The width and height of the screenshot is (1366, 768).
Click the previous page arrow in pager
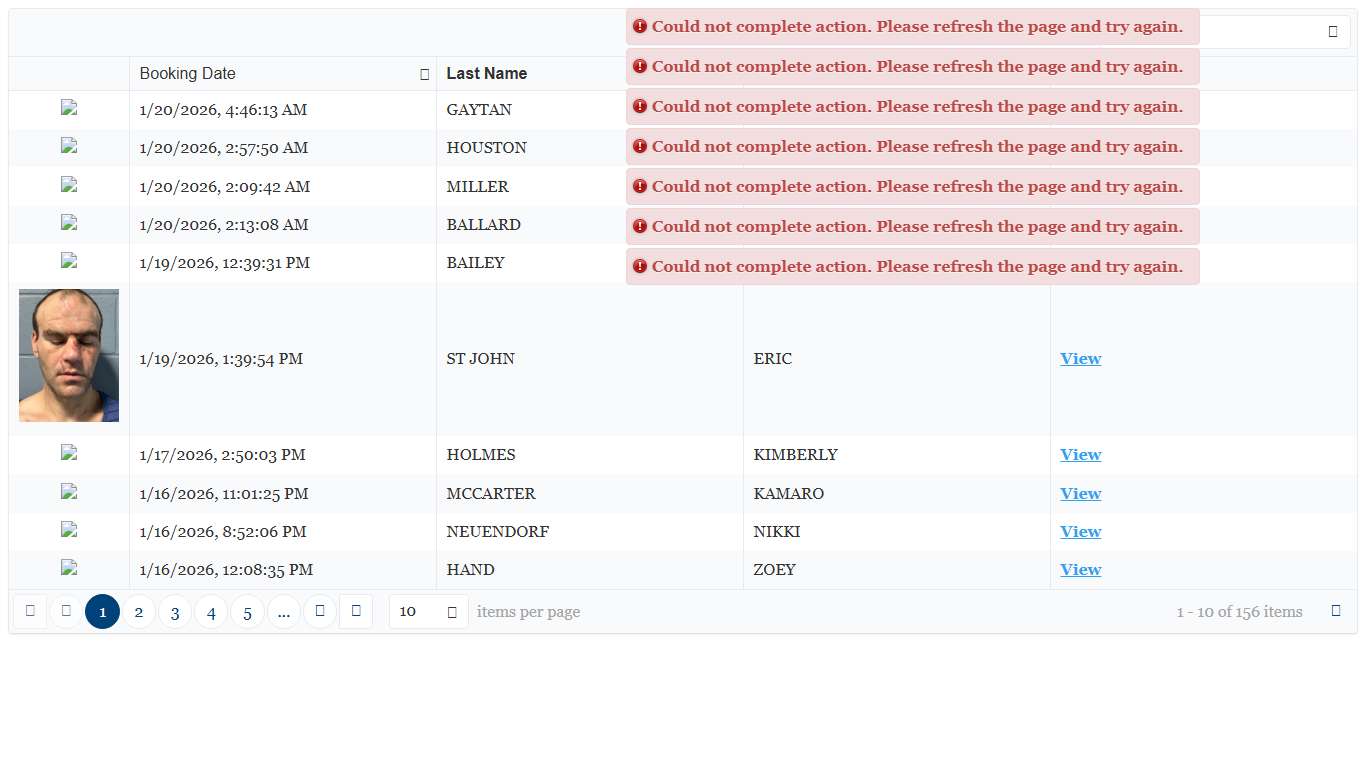66,611
